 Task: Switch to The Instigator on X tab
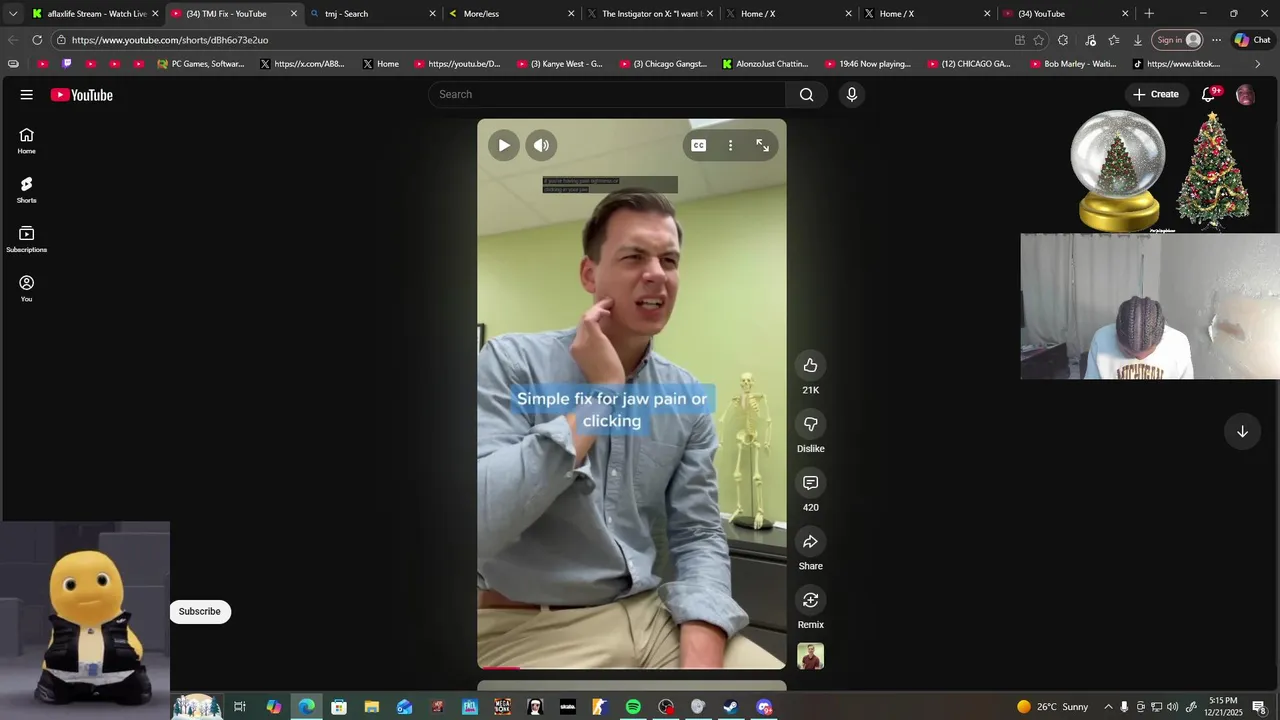click(649, 14)
